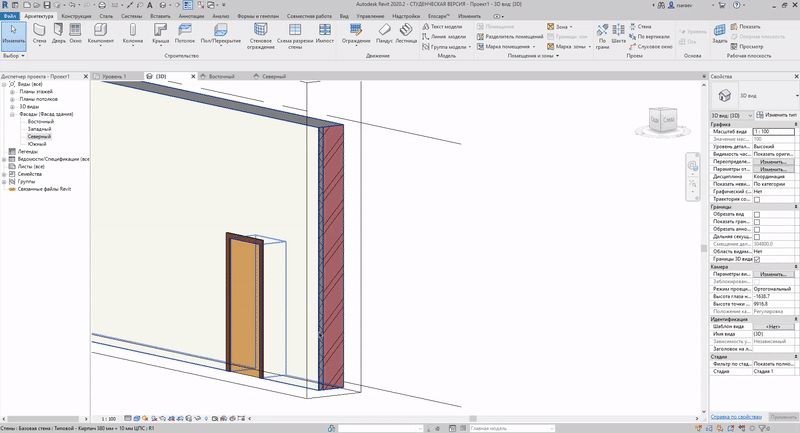Click the 1:100 scale in view control bar
Screen dimensions: 800x433
point(108,419)
